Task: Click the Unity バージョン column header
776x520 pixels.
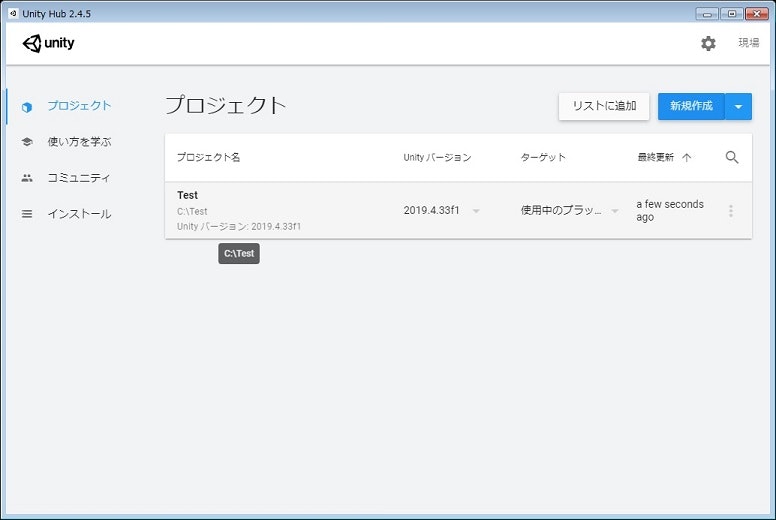Action: [x=437, y=157]
